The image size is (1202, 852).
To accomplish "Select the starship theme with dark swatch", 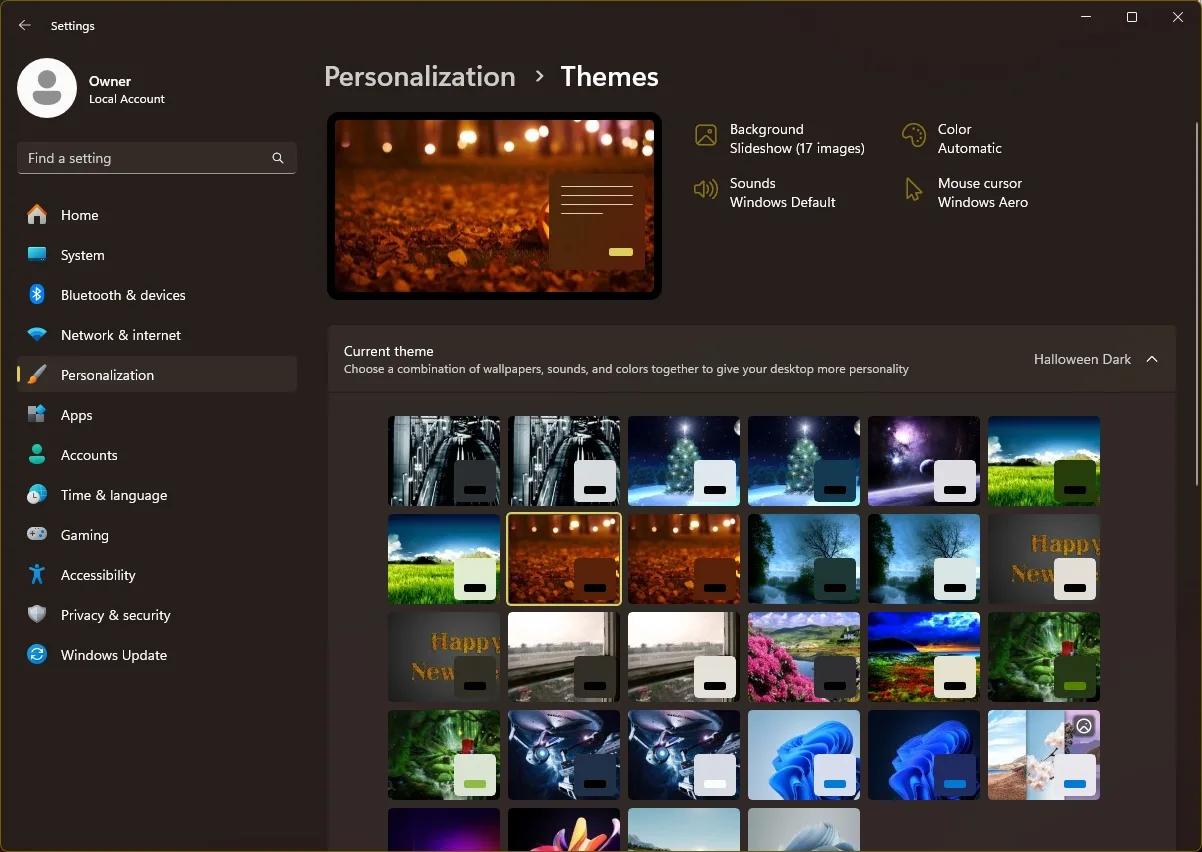I will click(564, 755).
